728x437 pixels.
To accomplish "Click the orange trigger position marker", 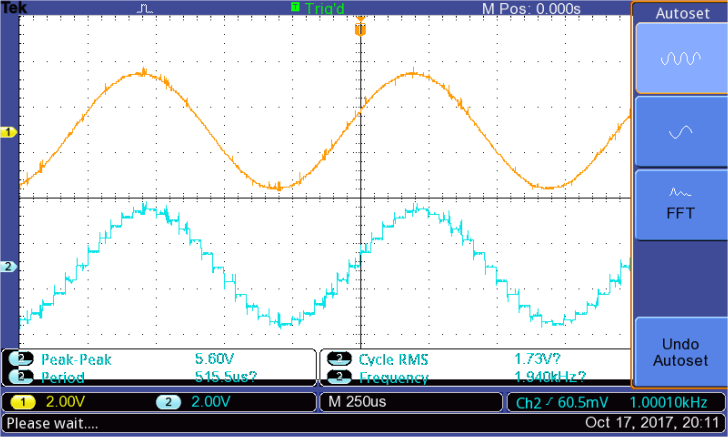I will point(360,29).
